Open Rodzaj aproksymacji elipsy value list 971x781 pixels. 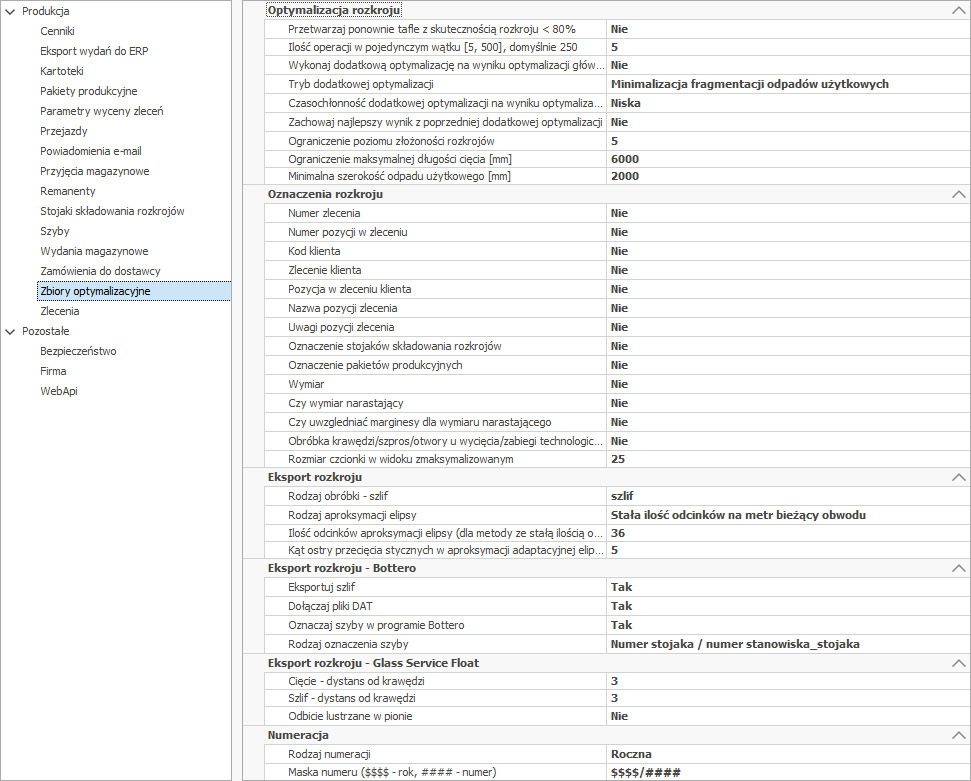click(785, 515)
